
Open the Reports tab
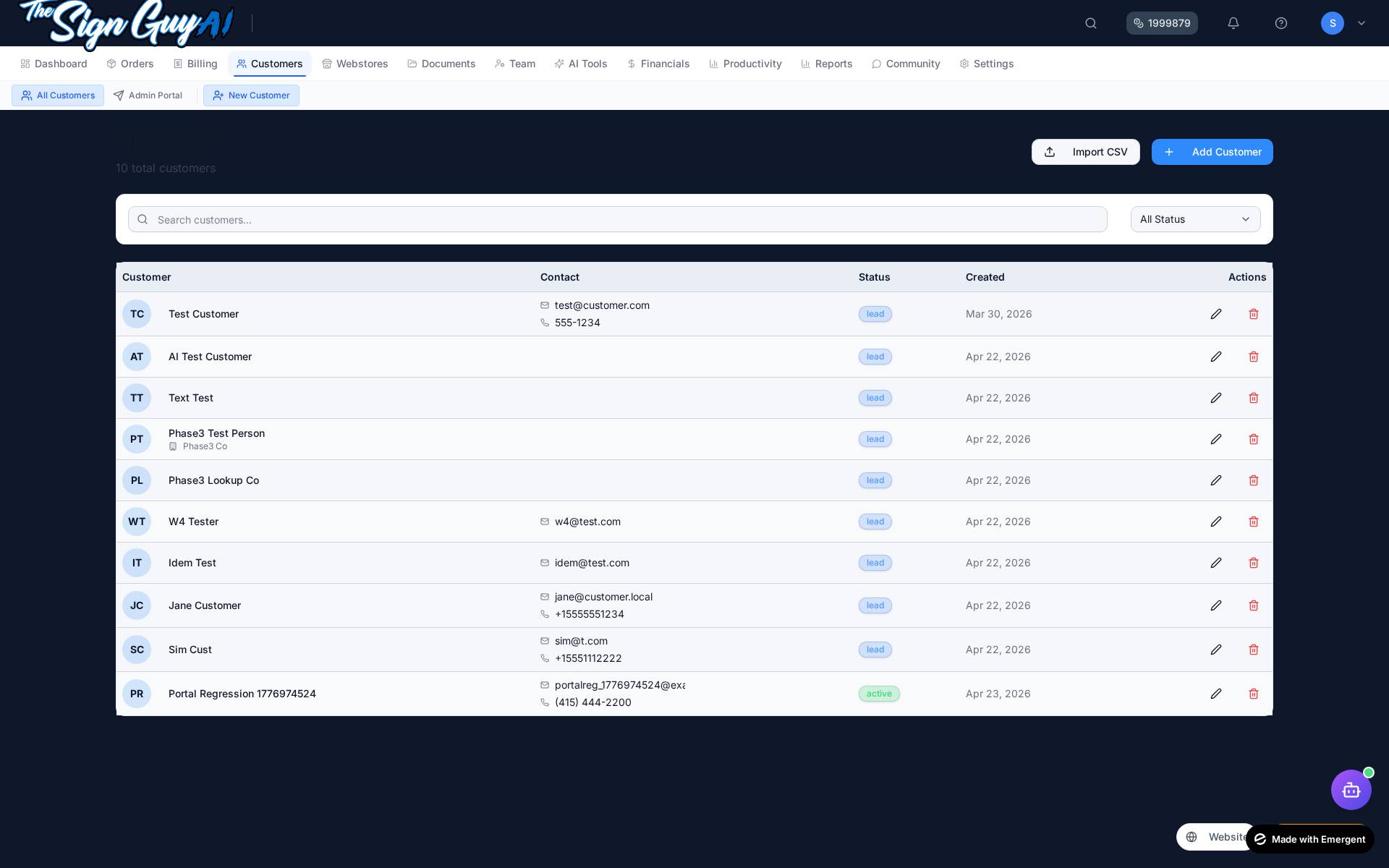pyautogui.click(x=827, y=64)
